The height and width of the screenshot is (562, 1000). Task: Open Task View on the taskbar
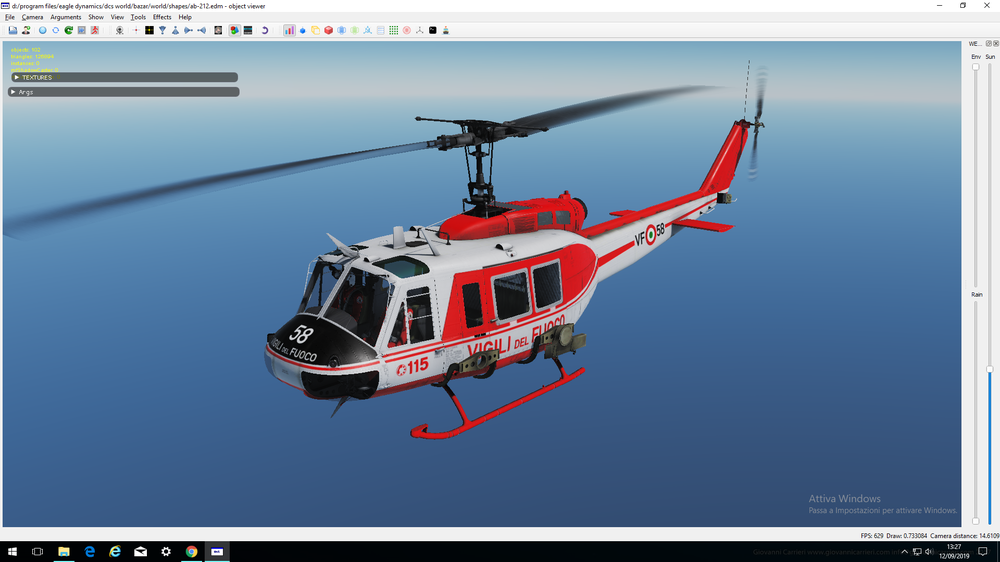pos(38,552)
